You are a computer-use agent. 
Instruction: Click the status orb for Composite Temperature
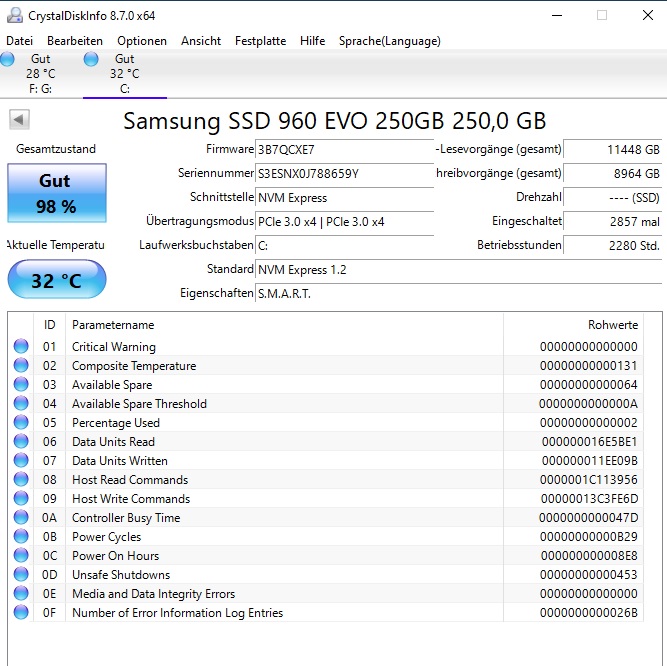pos(21,365)
